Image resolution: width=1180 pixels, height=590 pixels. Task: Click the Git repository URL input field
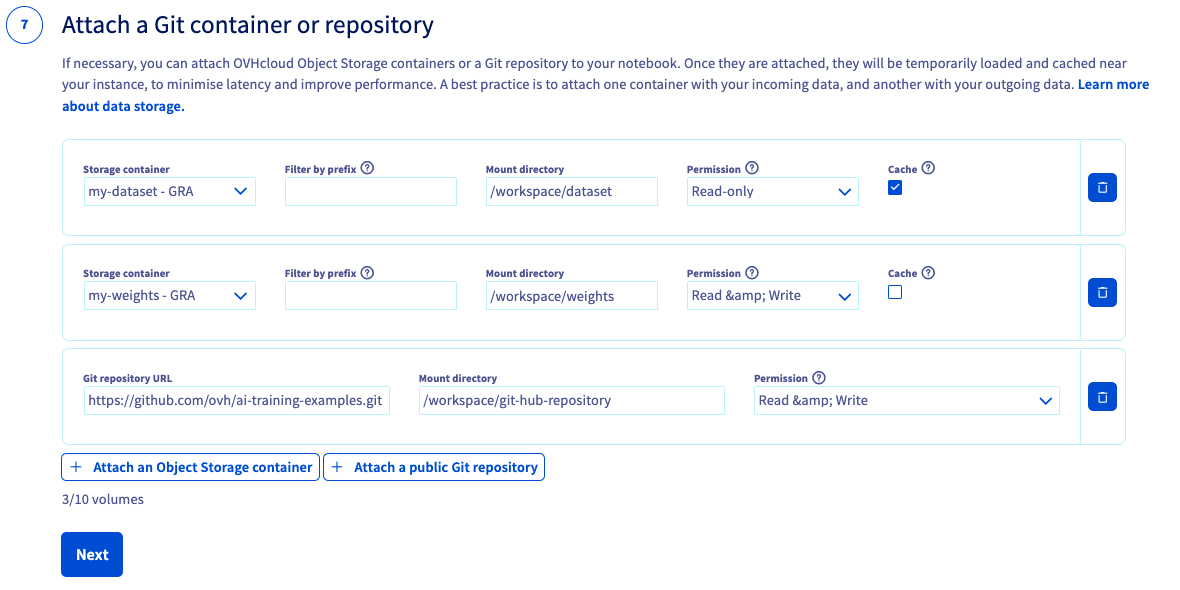click(237, 401)
